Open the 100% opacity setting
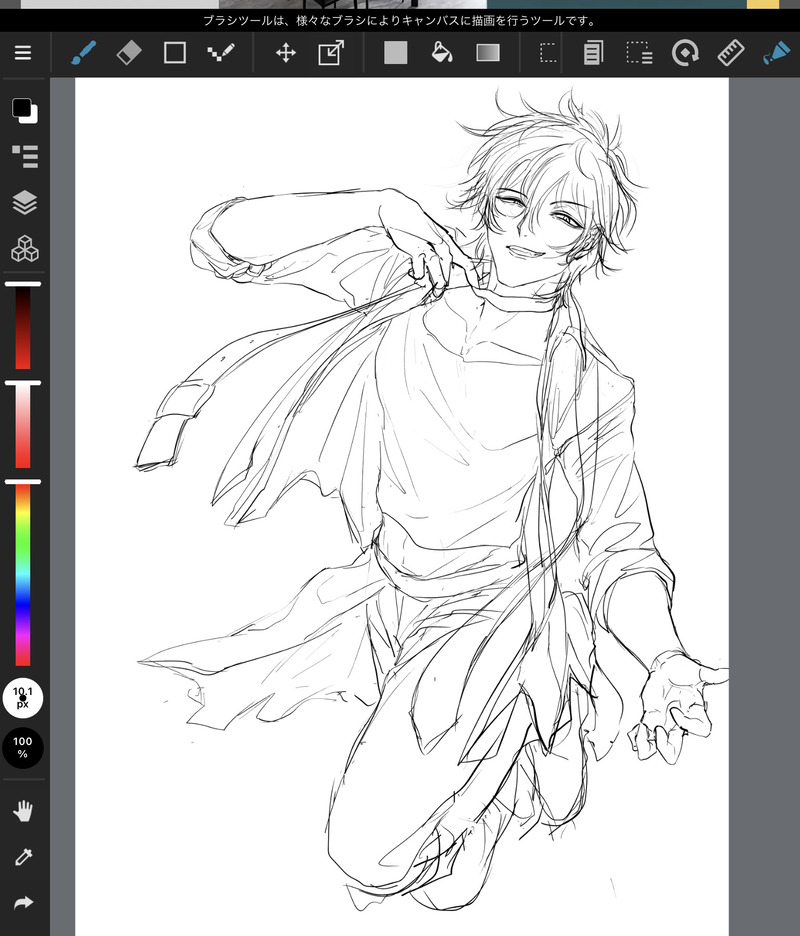 click(x=23, y=747)
